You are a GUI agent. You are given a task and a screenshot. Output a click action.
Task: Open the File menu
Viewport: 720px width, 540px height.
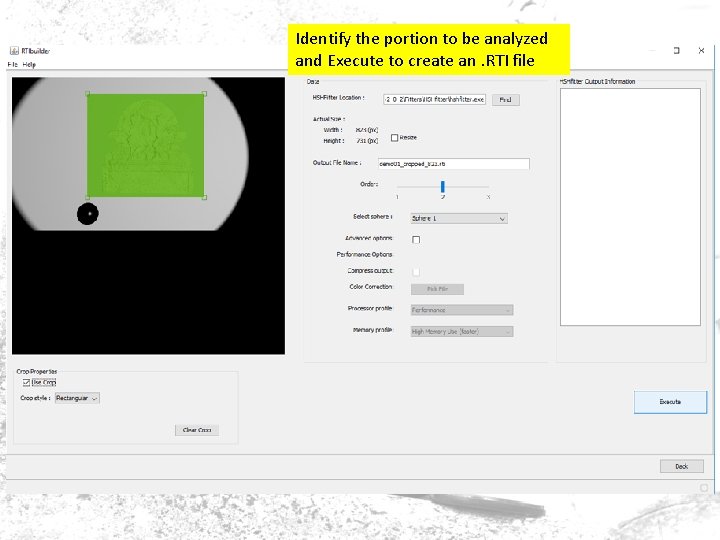[12, 65]
